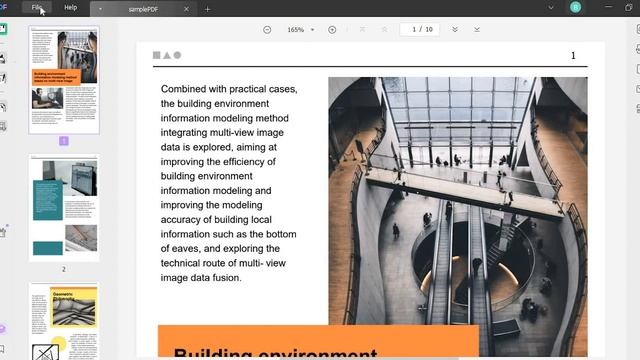The height and width of the screenshot is (360, 640).
Task: Open the Help menu
Action: point(70,7)
